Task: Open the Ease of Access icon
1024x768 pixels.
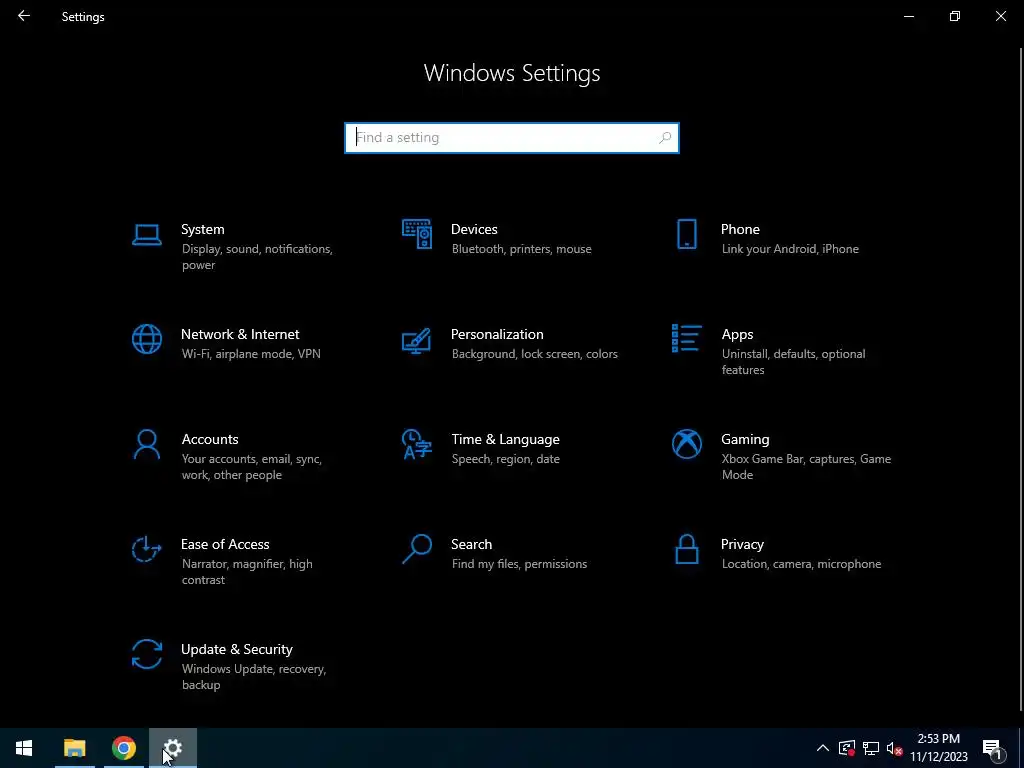Action: [146, 549]
